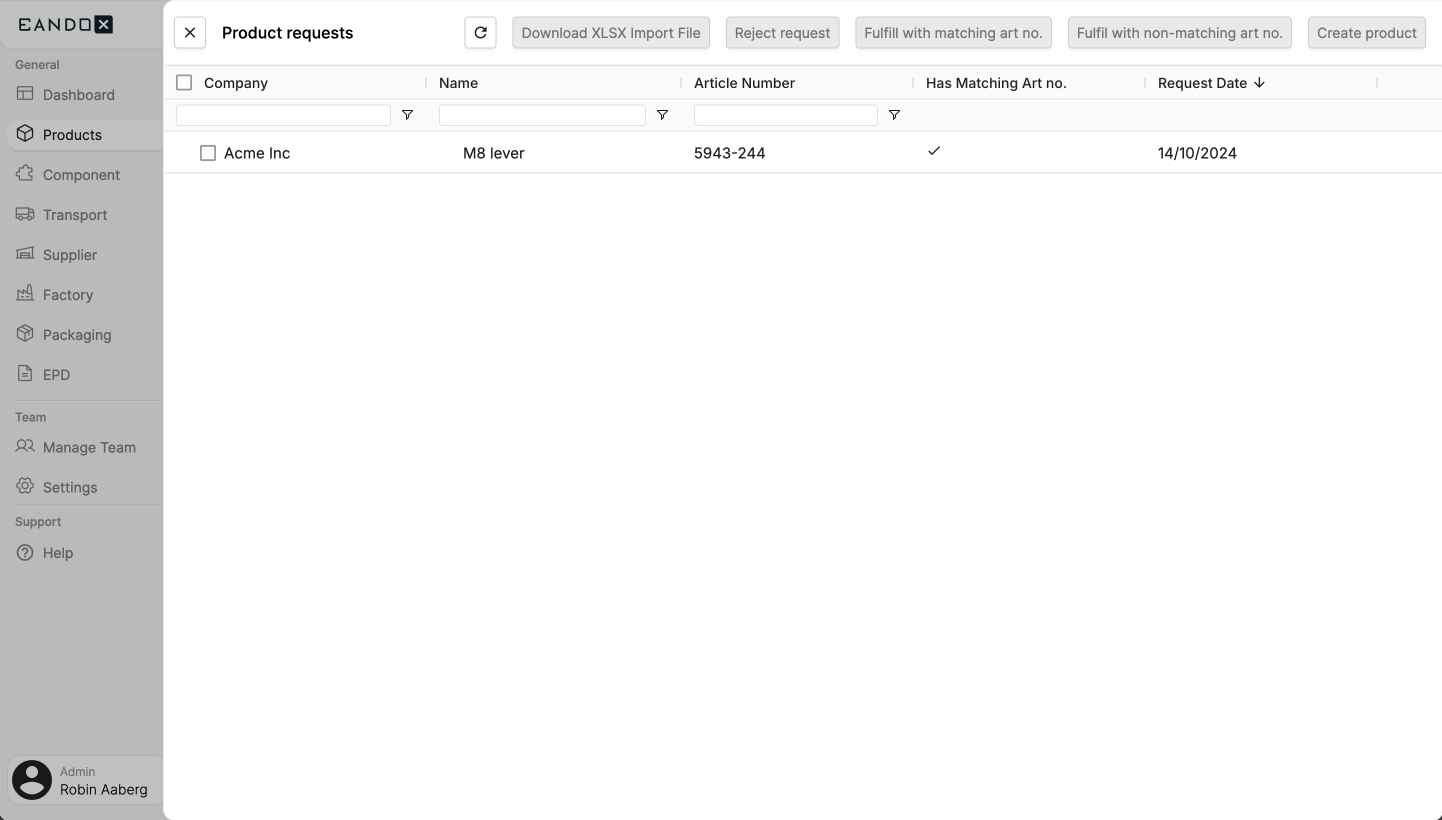Viewport: 1442px width, 820px height.
Task: Open the Factory page
Action: 66,294
